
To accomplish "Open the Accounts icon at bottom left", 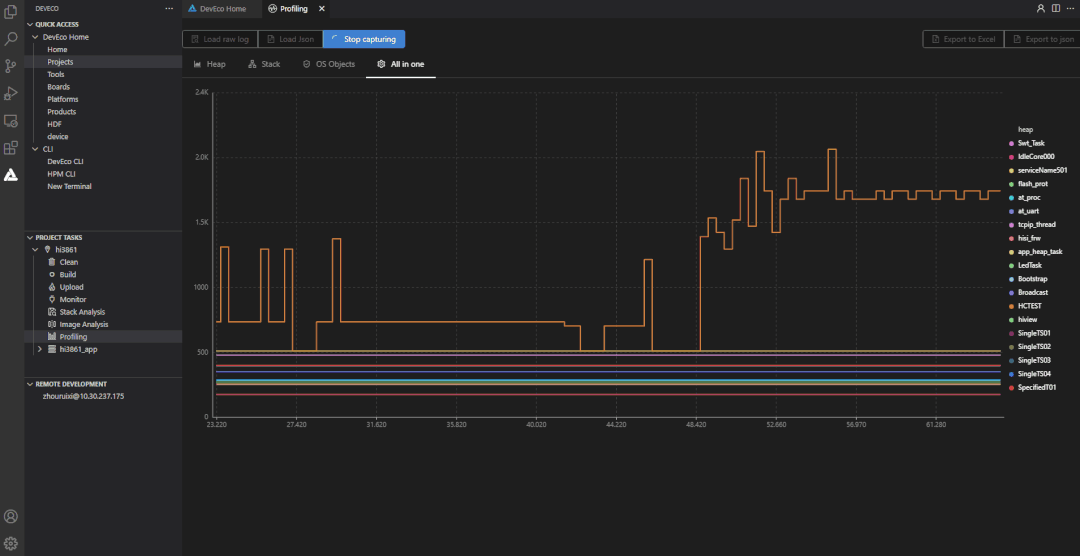I will 11,517.
